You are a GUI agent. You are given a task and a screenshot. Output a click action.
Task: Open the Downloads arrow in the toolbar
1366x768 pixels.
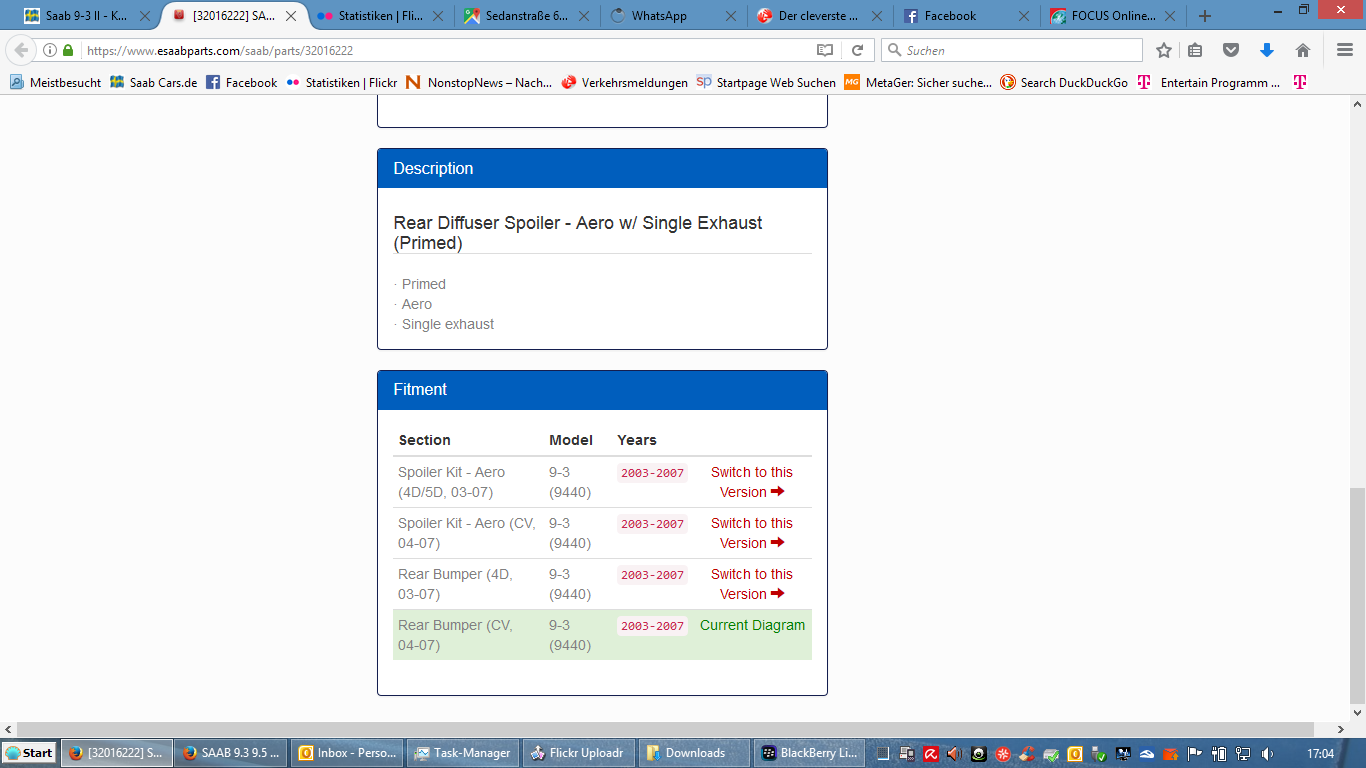1267,50
